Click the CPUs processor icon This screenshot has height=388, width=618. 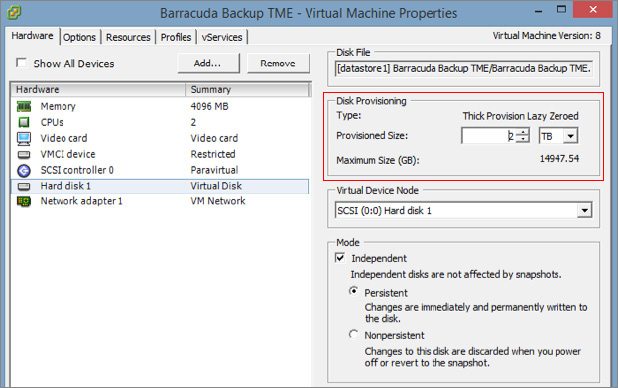[x=24, y=122]
